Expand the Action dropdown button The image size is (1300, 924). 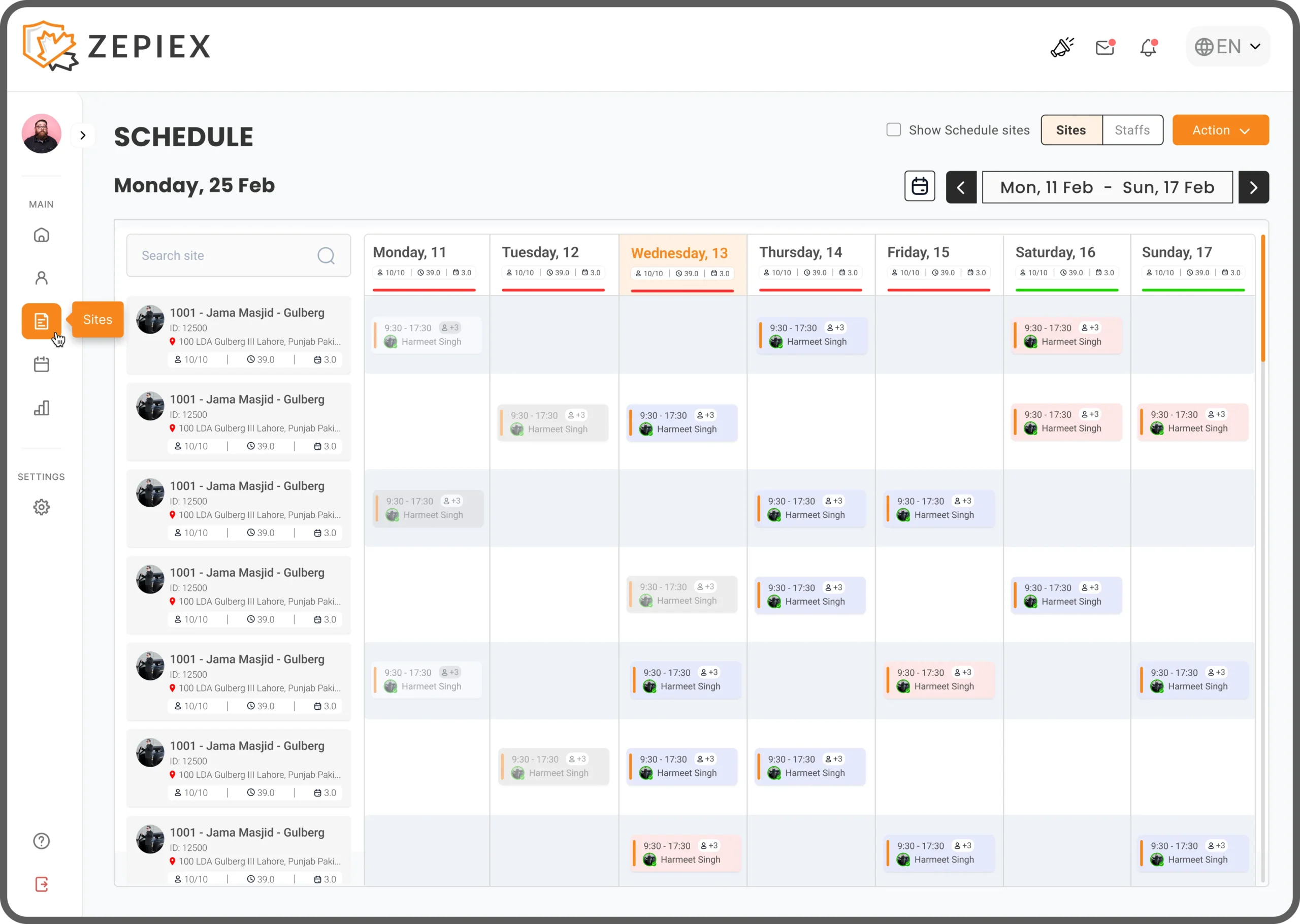(x=1220, y=130)
